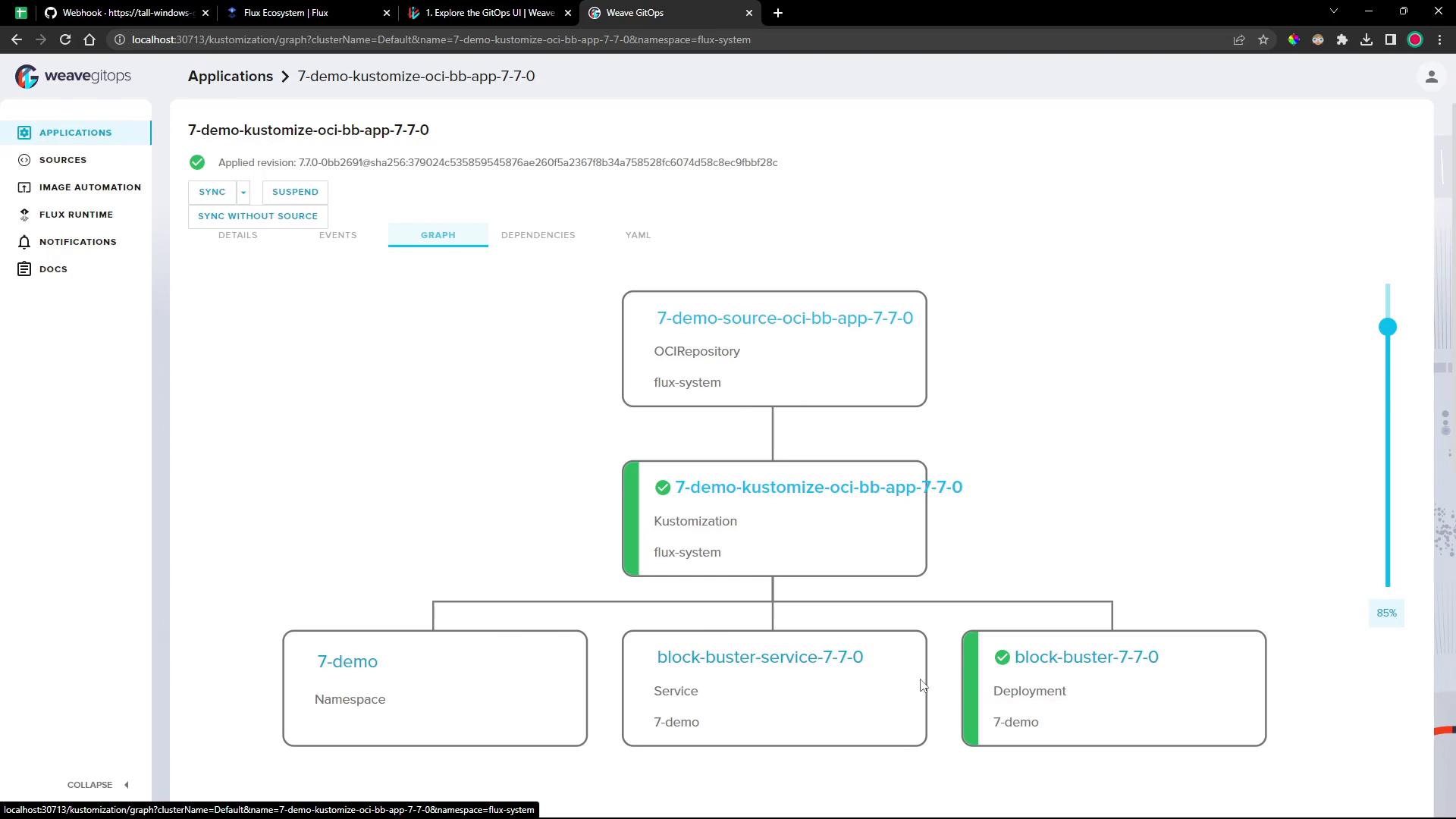Screen dimensions: 1456x819
Task: Expand the Sync options dropdown arrow
Action: coord(243,193)
